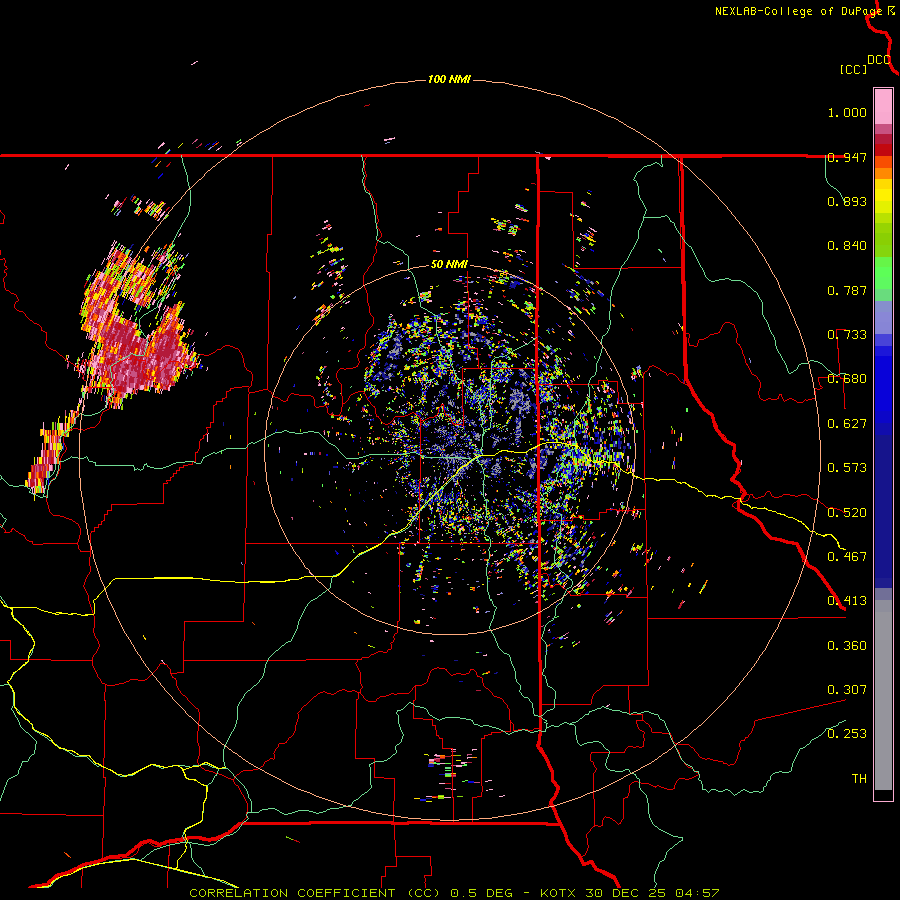Click the DCC label above color bar
The height and width of the screenshot is (900, 900).
tap(879, 60)
